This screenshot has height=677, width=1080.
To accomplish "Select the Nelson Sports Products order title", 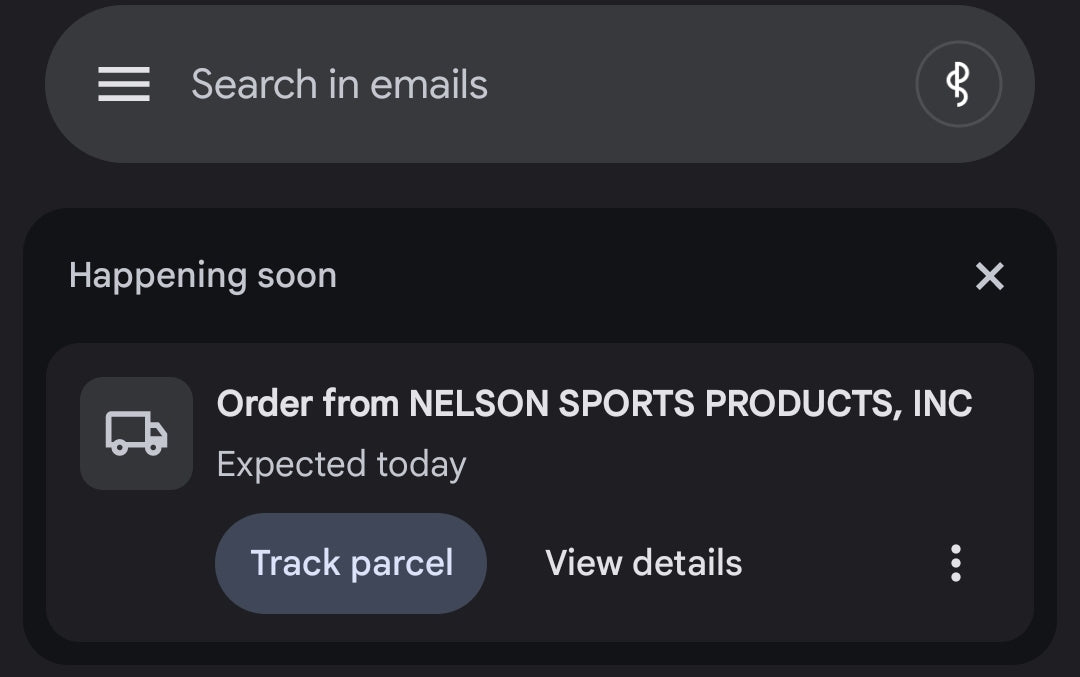I will coord(594,404).
